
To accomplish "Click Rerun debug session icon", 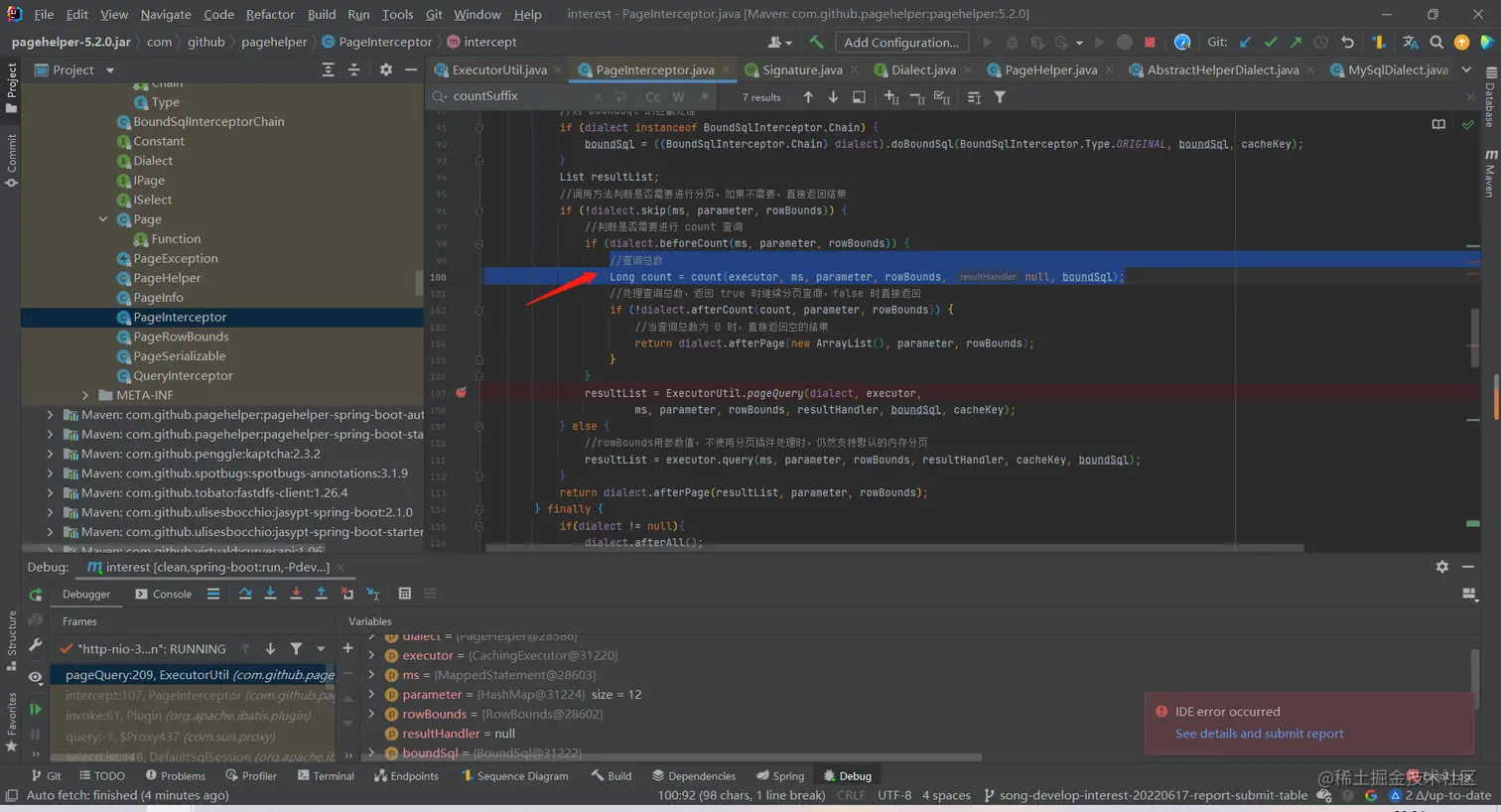I will pos(36,595).
